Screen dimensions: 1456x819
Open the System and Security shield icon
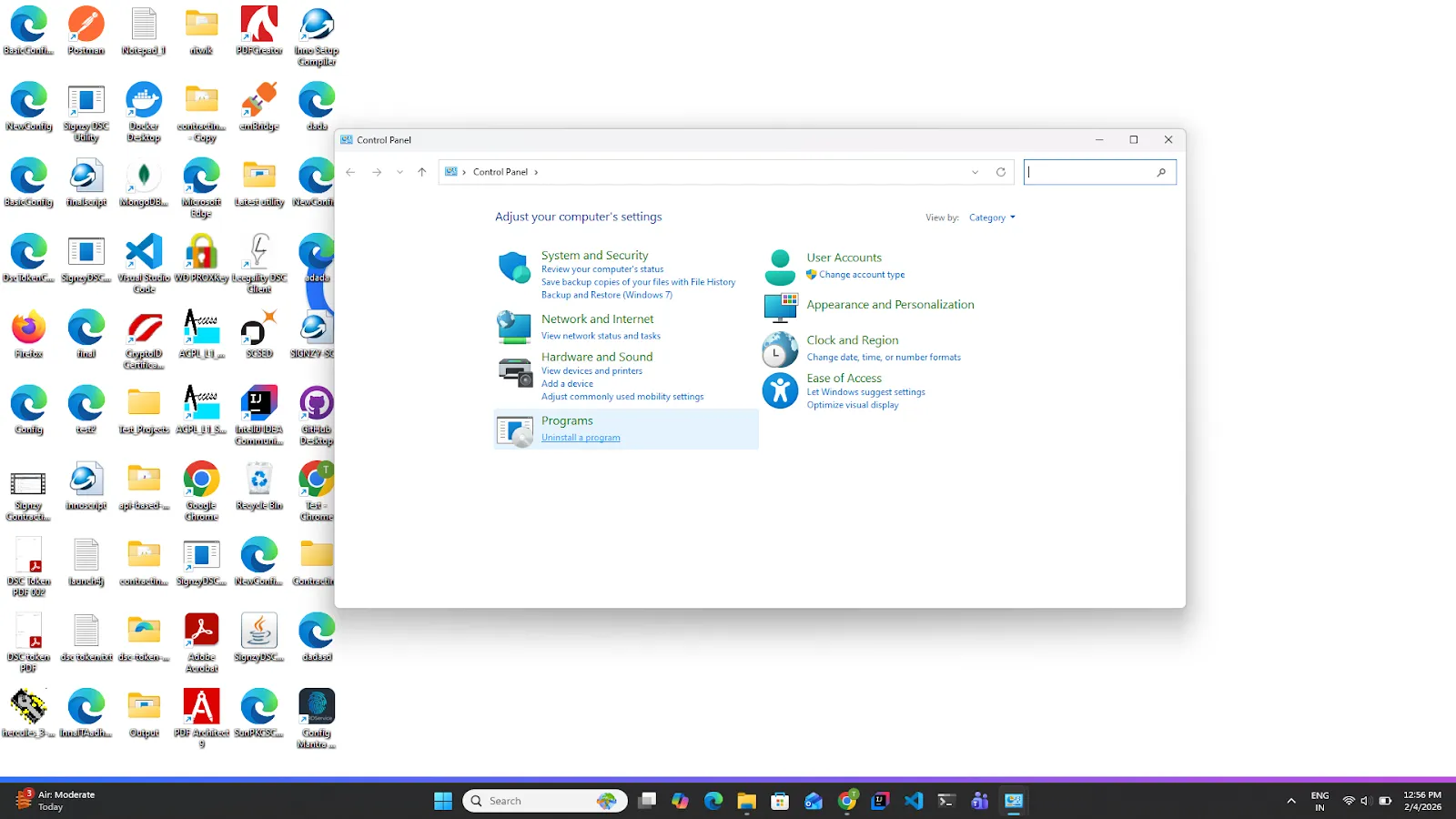point(514,268)
